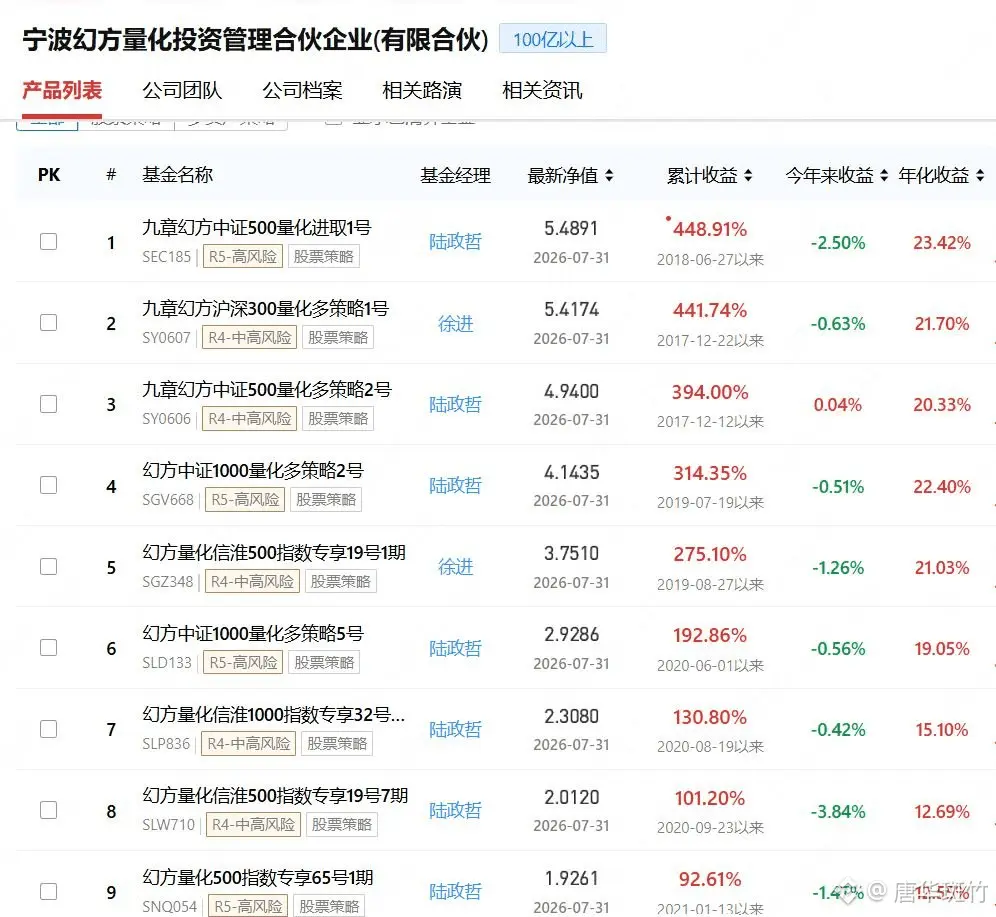Sort by 年化收益 column arrows
This screenshot has width=996, height=917.
tap(979, 175)
